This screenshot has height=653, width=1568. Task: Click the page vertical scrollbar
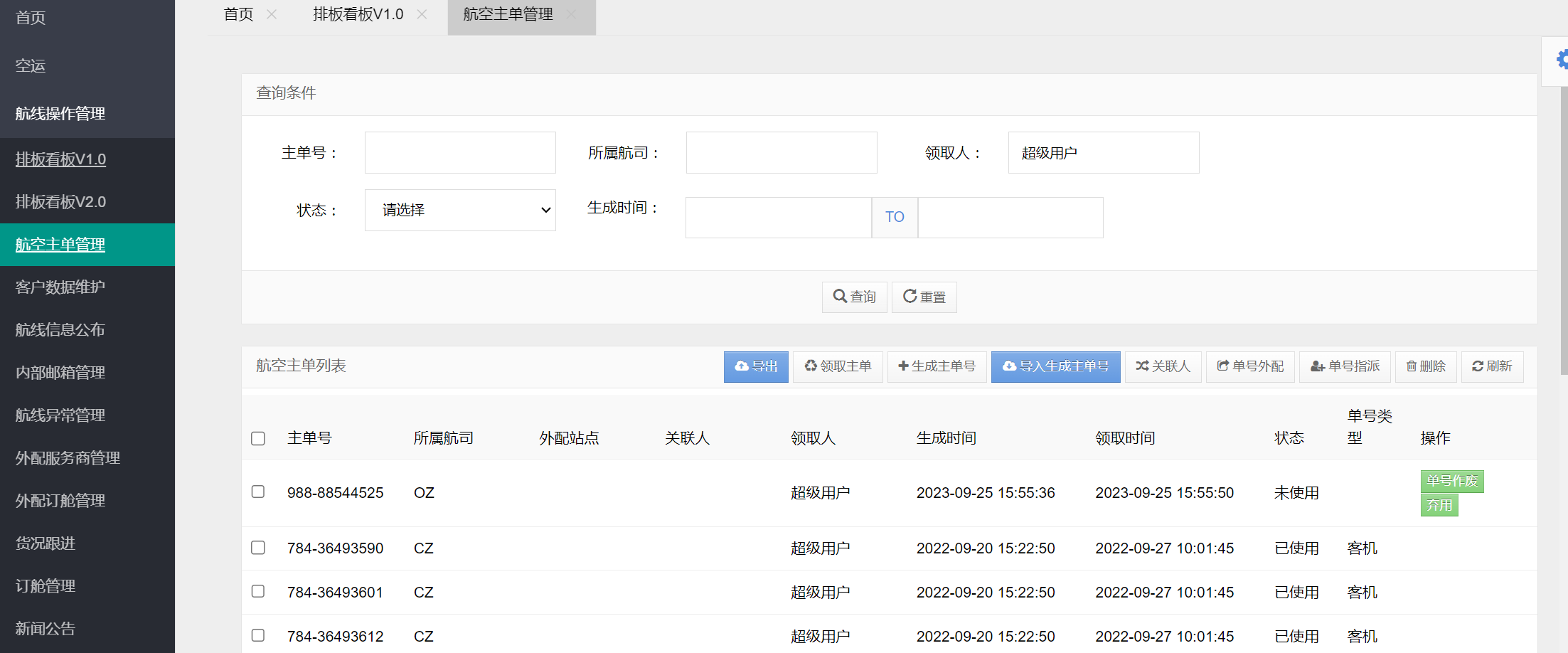[x=1564, y=231]
